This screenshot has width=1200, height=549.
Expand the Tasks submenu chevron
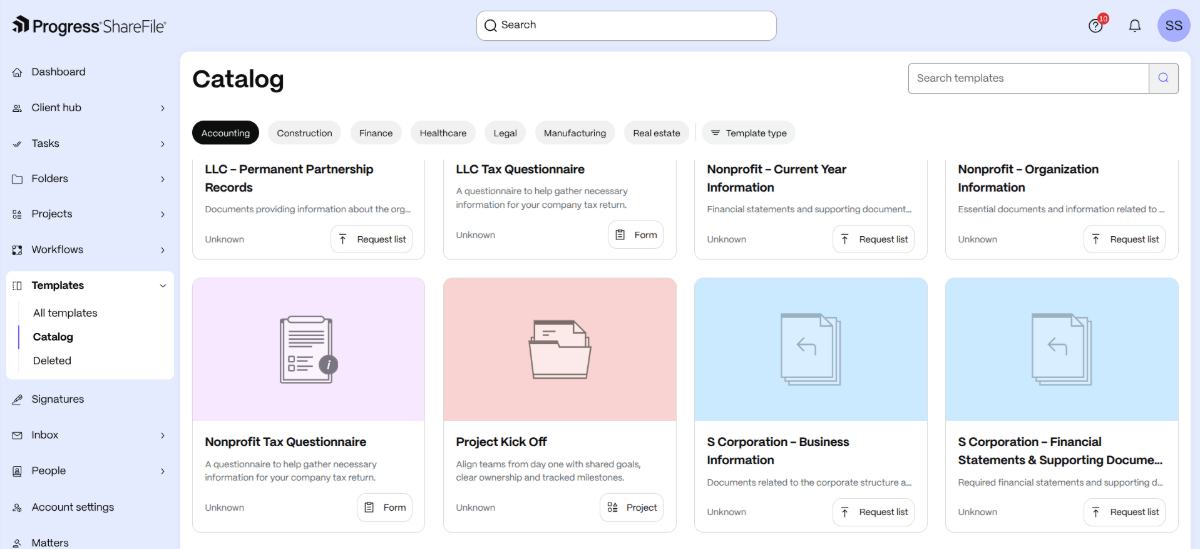(x=162, y=144)
